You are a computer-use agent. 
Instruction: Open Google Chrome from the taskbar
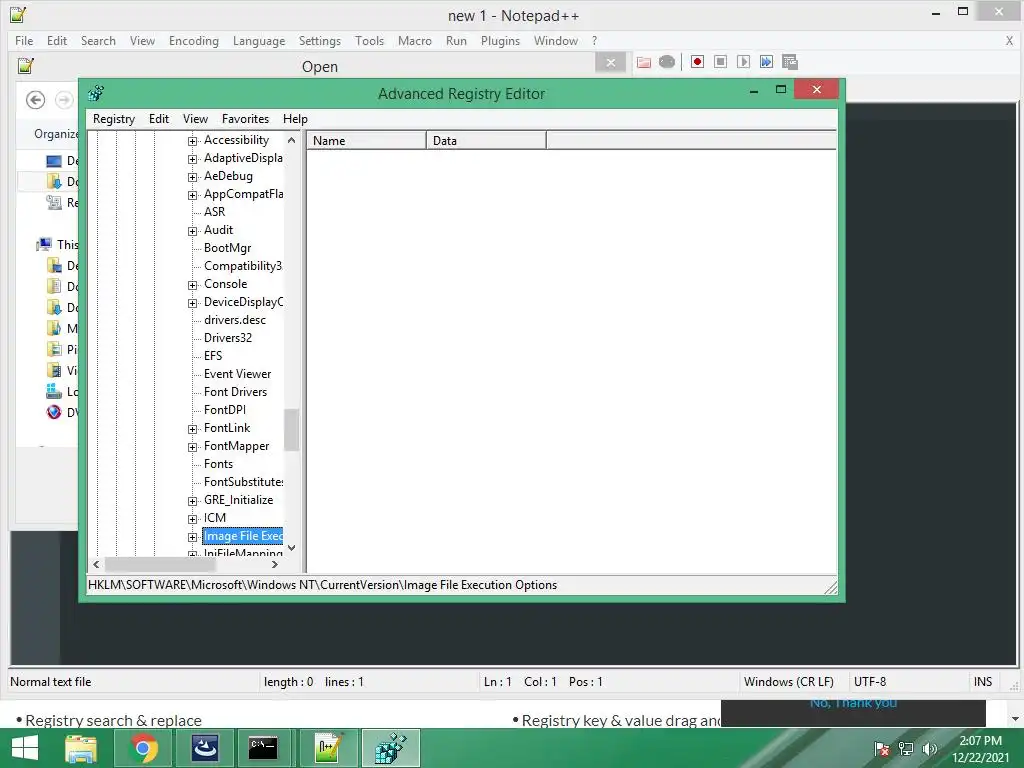[144, 748]
